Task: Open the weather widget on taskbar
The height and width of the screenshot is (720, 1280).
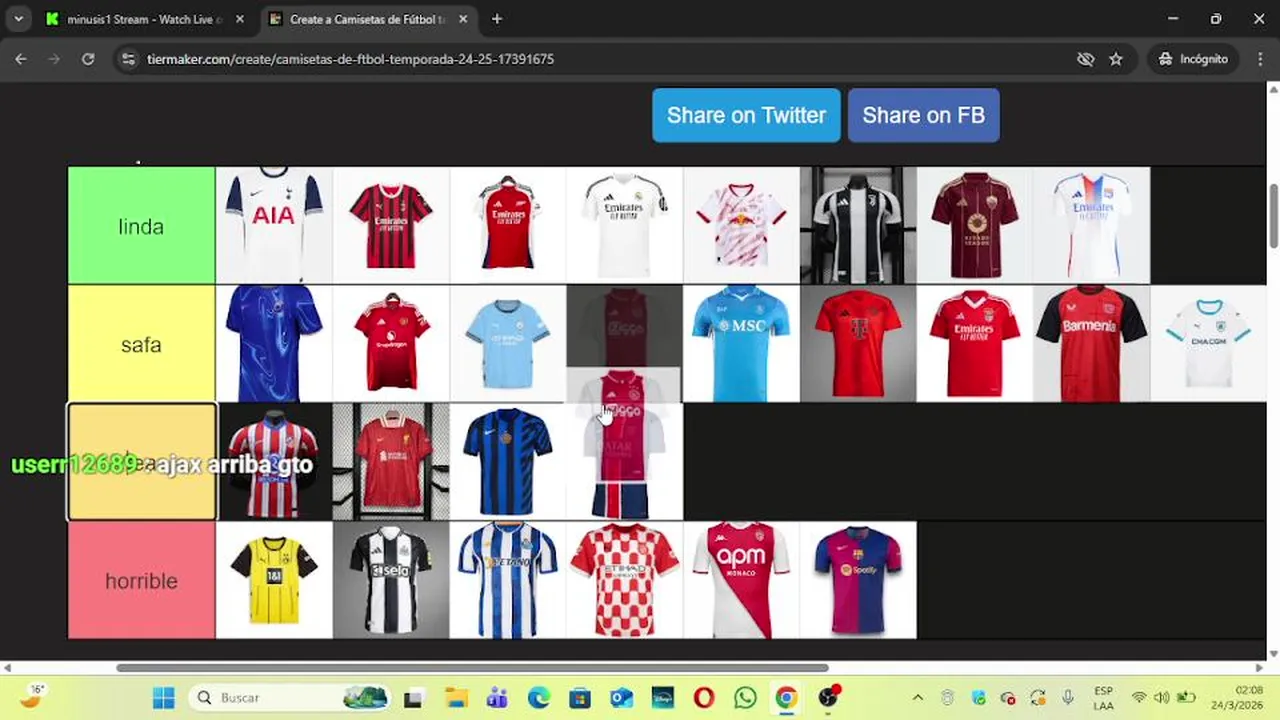Action: click(32, 696)
